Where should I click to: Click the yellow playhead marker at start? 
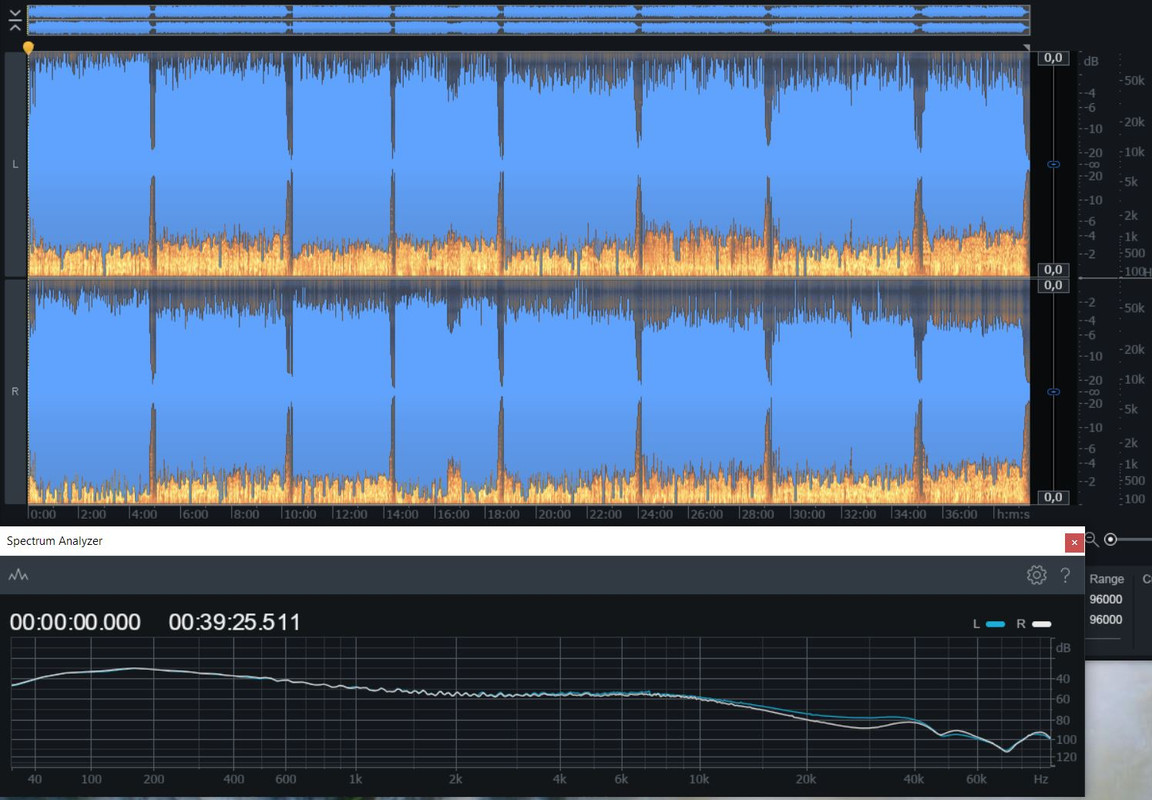point(28,48)
